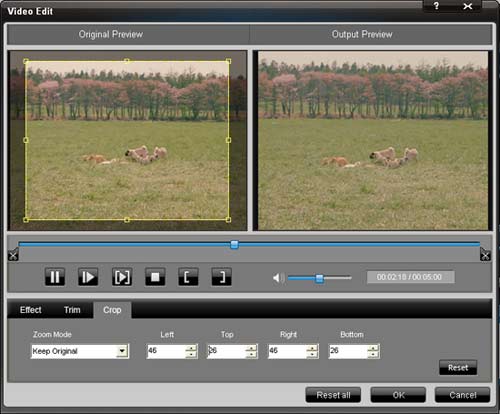Open the help question mark
The image size is (500, 414).
click(x=436, y=6)
